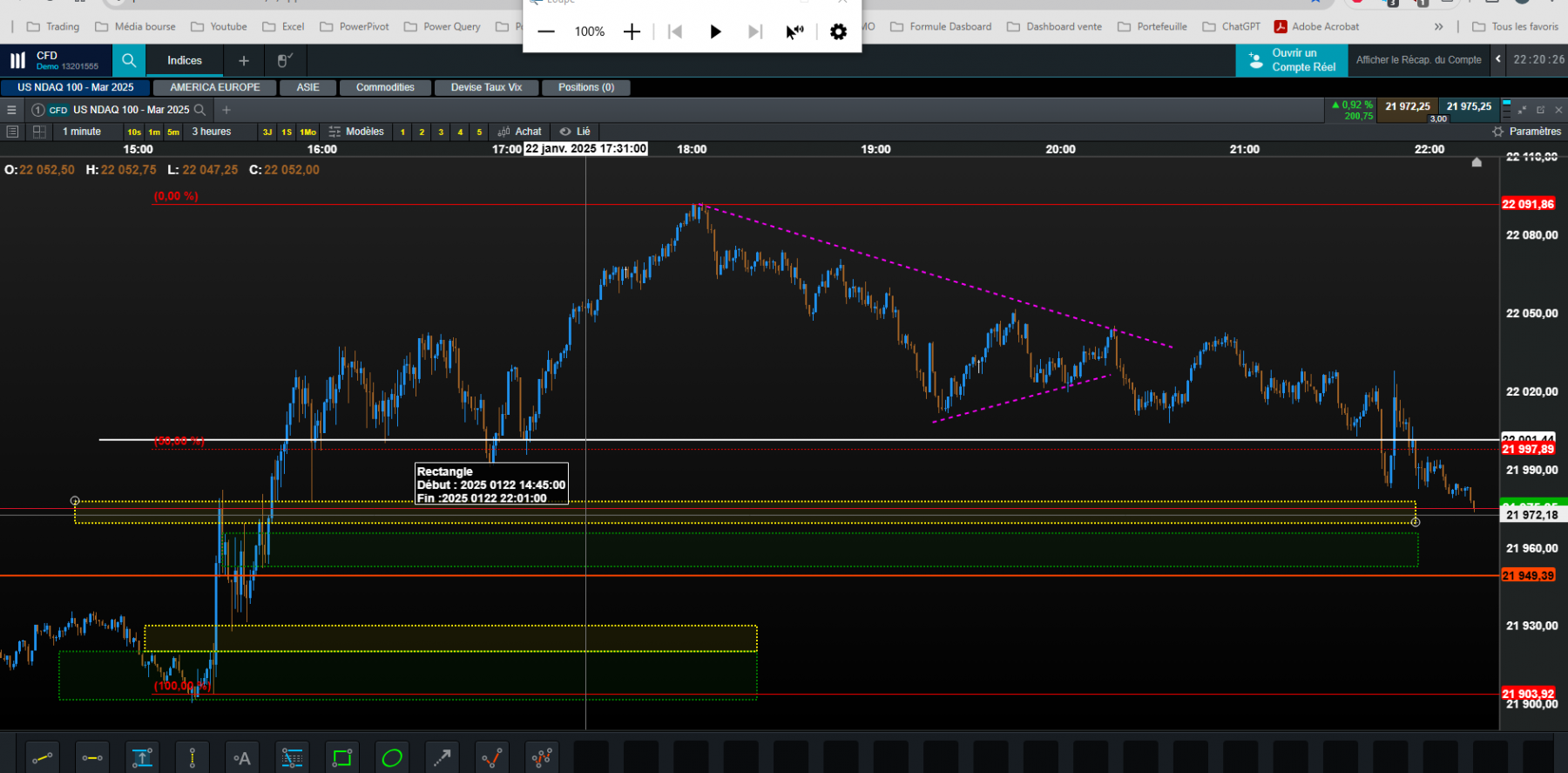This screenshot has width=1568, height=773.
Task: Click the 21 975,25 buy price box
Action: [1469, 106]
